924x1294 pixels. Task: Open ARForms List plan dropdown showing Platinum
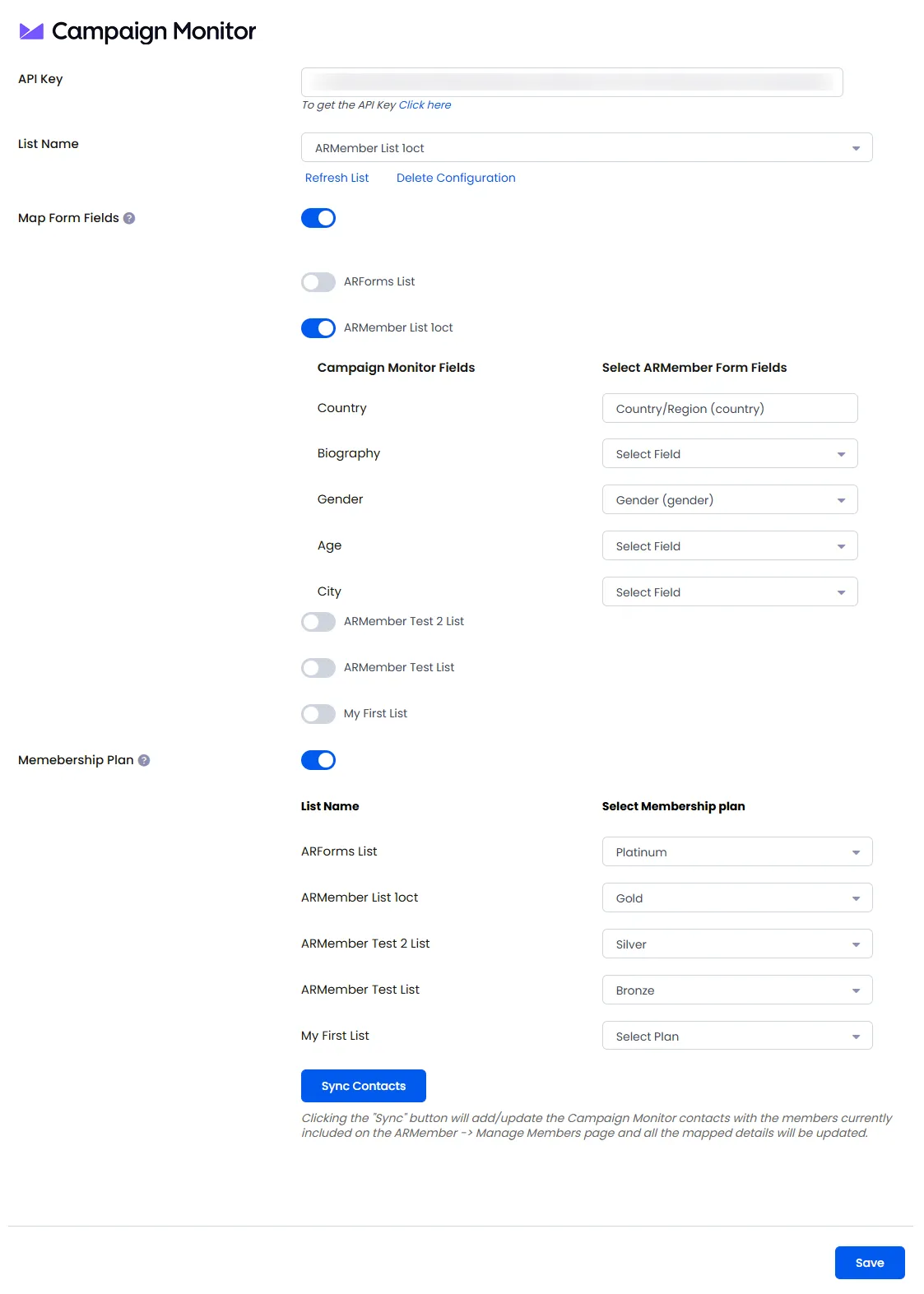(x=737, y=852)
